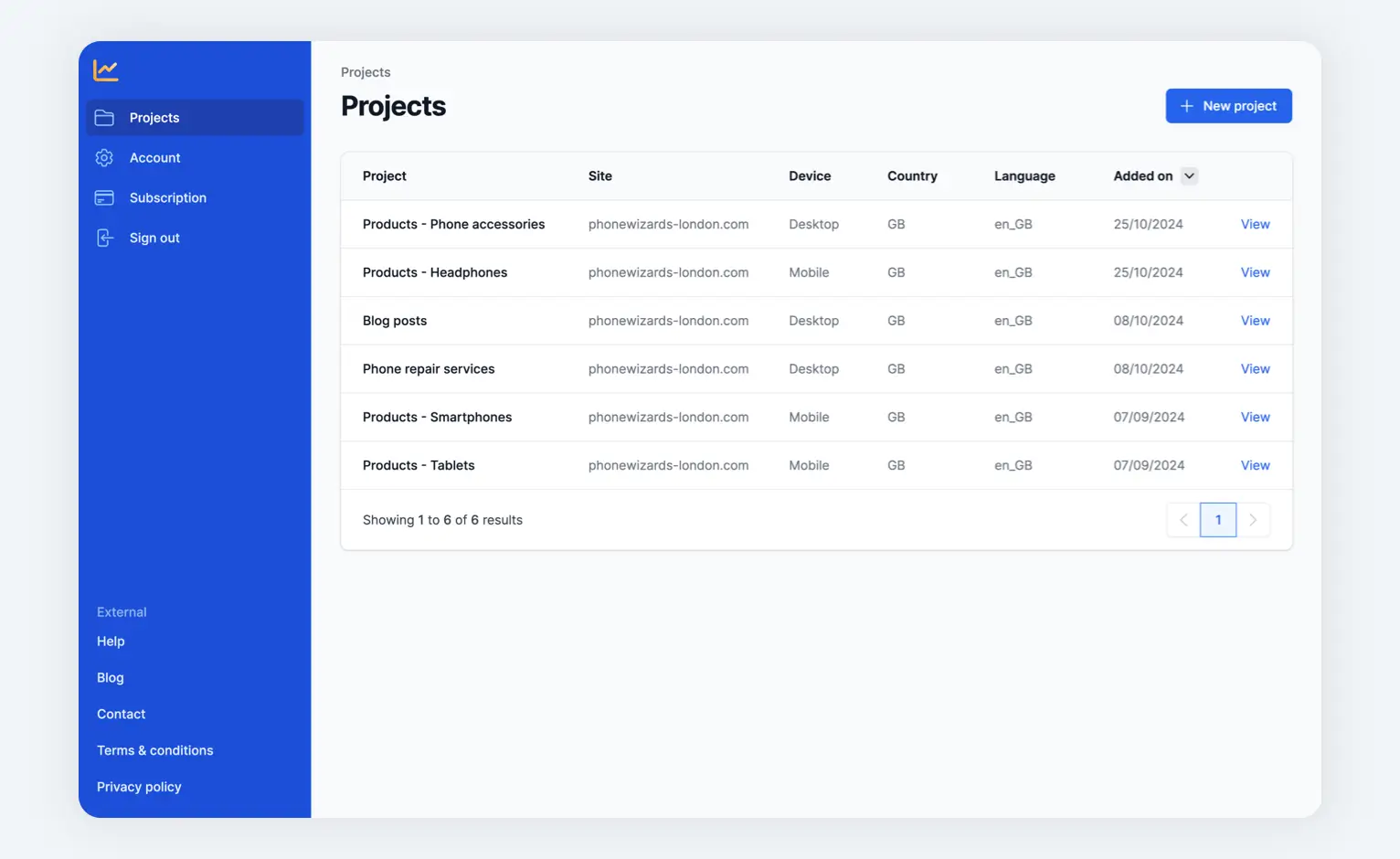The width and height of the screenshot is (1400, 859).
Task: Open Terms & conditions
Action: [x=154, y=749]
